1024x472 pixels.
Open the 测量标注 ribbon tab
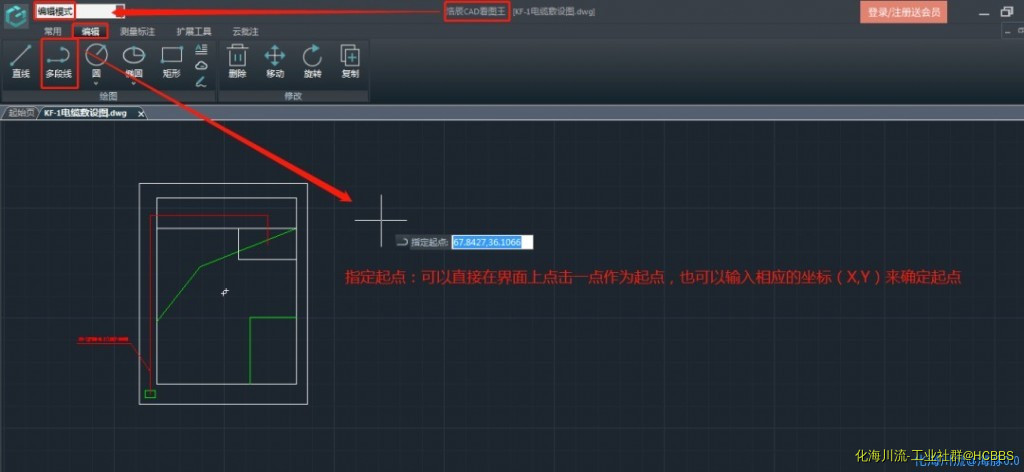138,31
